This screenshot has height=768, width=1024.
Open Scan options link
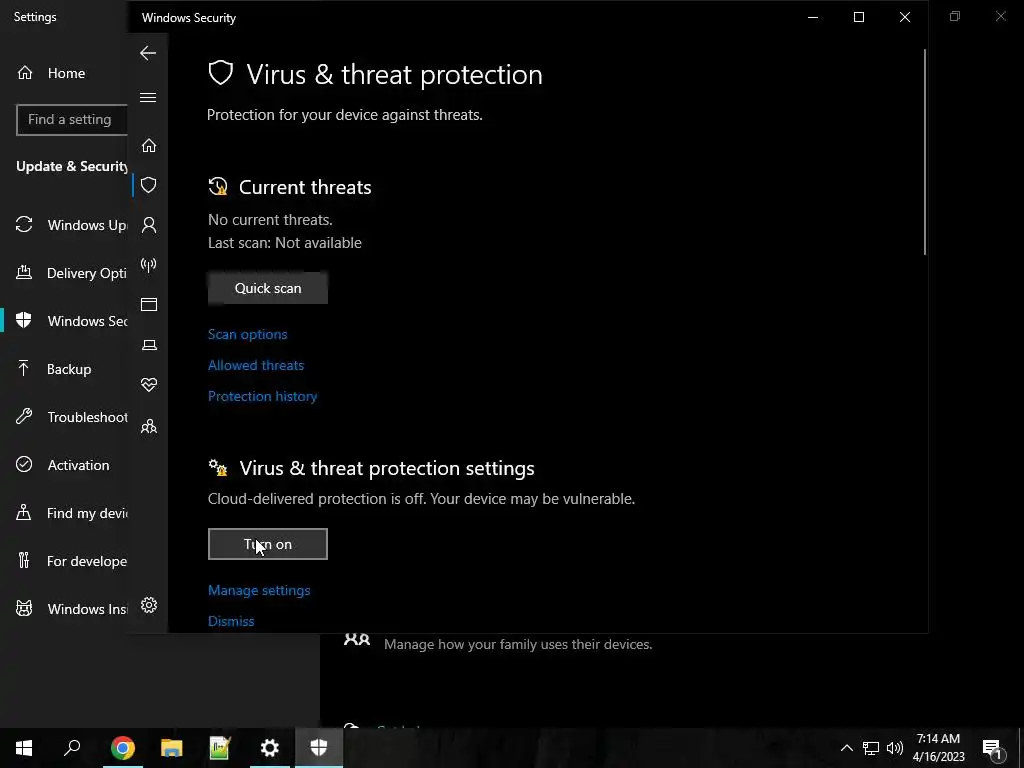point(248,334)
